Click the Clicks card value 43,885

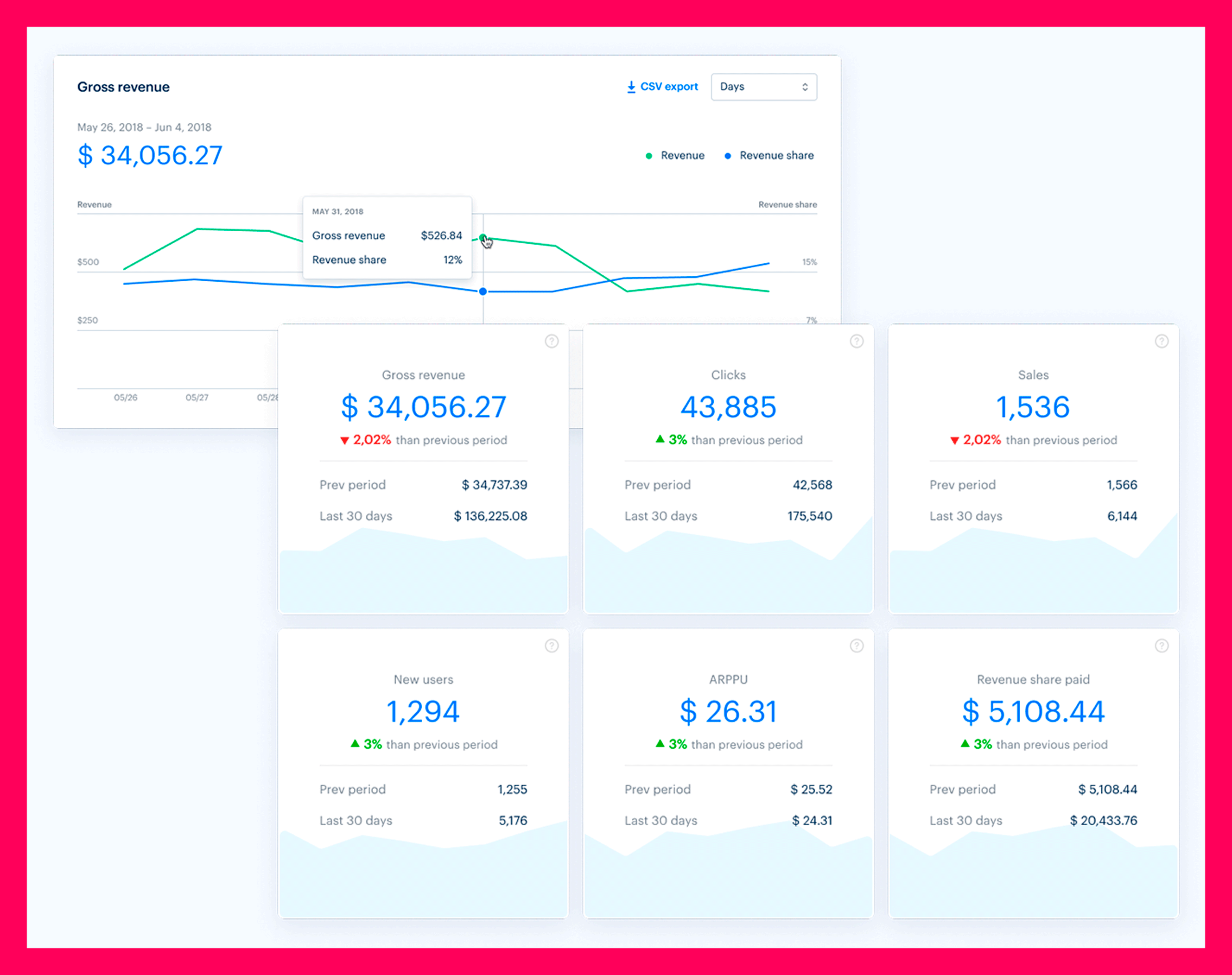pyautogui.click(x=728, y=407)
